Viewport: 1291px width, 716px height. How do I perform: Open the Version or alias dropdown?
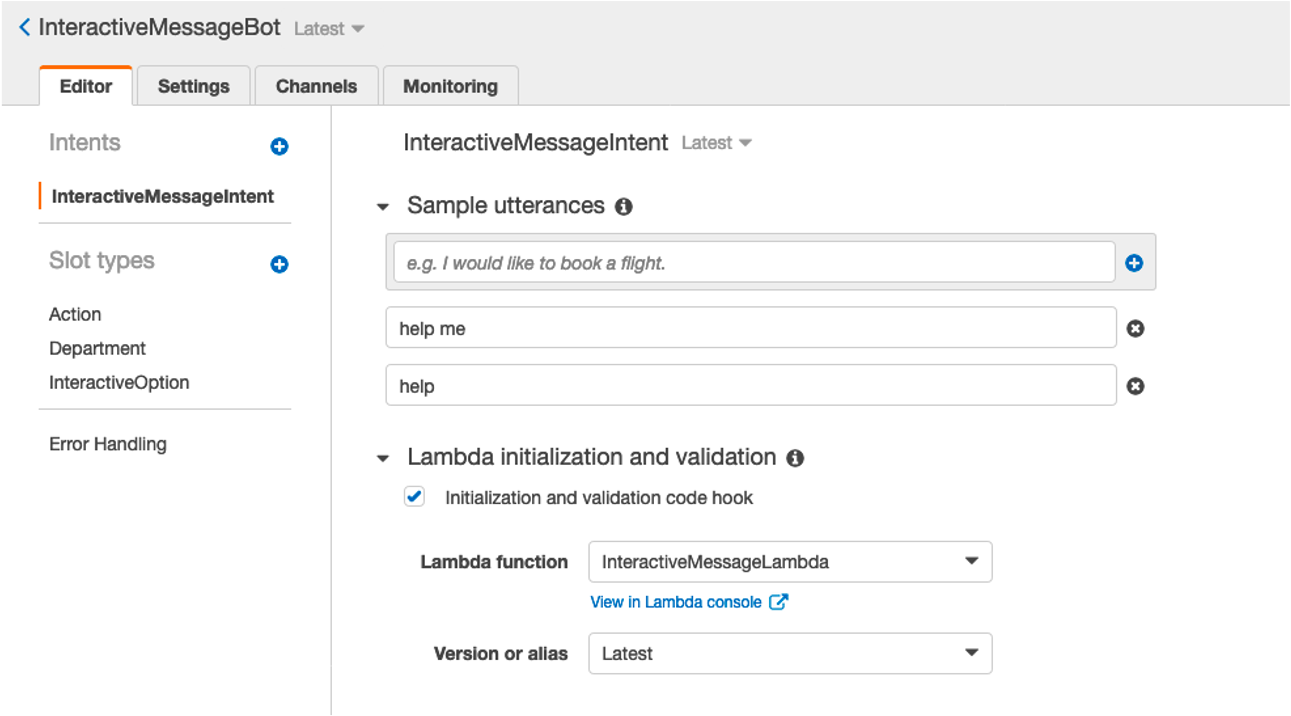790,654
